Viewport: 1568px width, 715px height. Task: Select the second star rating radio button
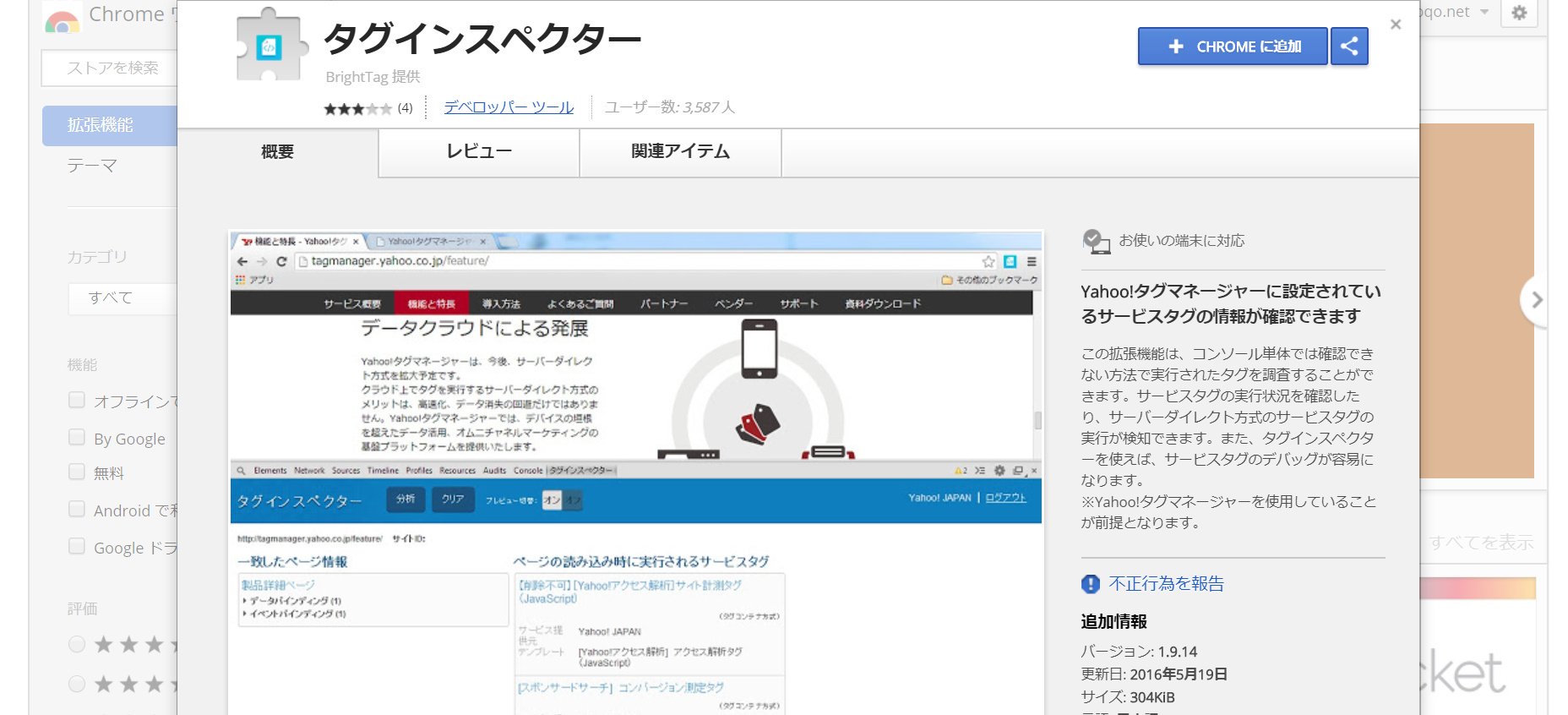[77, 684]
